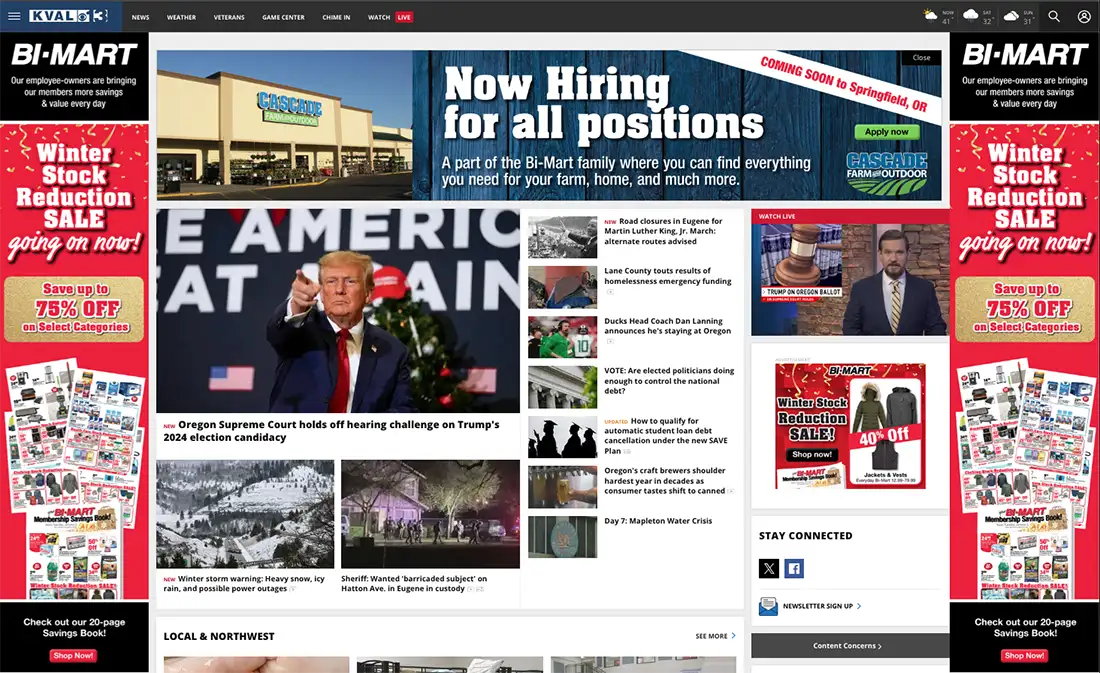Open VOTE national debt poll story

point(669,381)
